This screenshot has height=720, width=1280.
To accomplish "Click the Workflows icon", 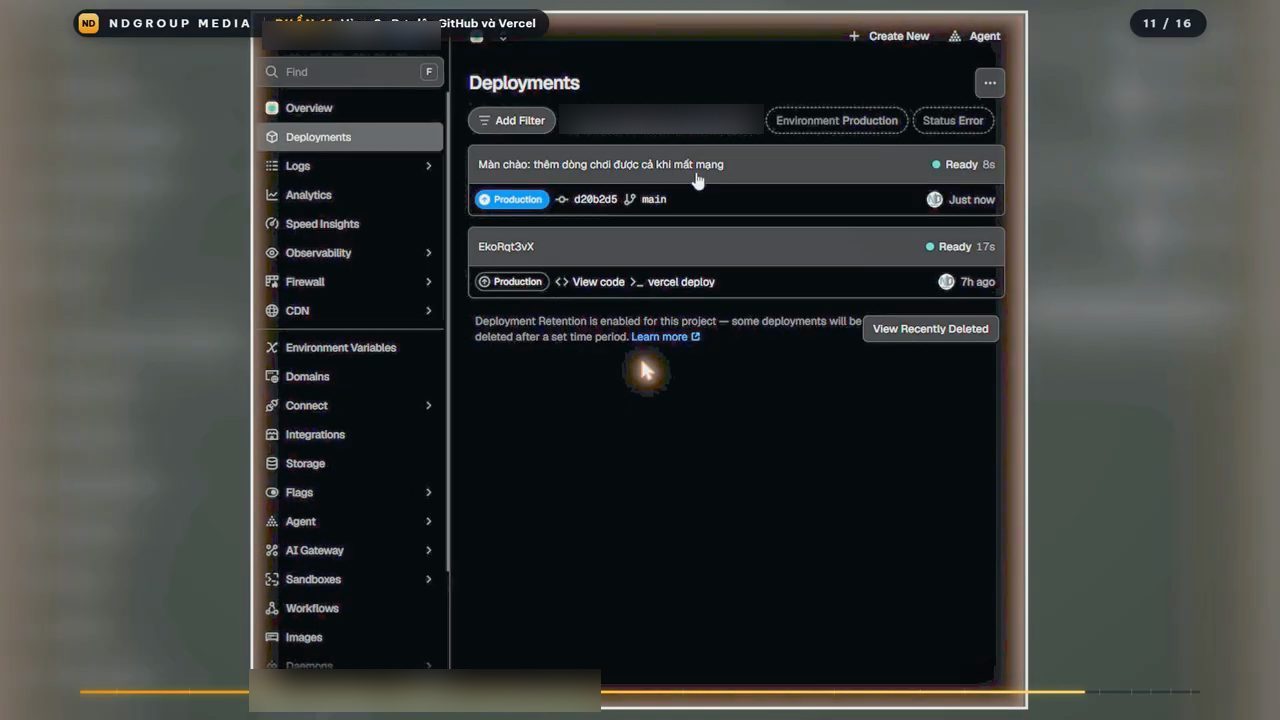I will pos(272,609).
